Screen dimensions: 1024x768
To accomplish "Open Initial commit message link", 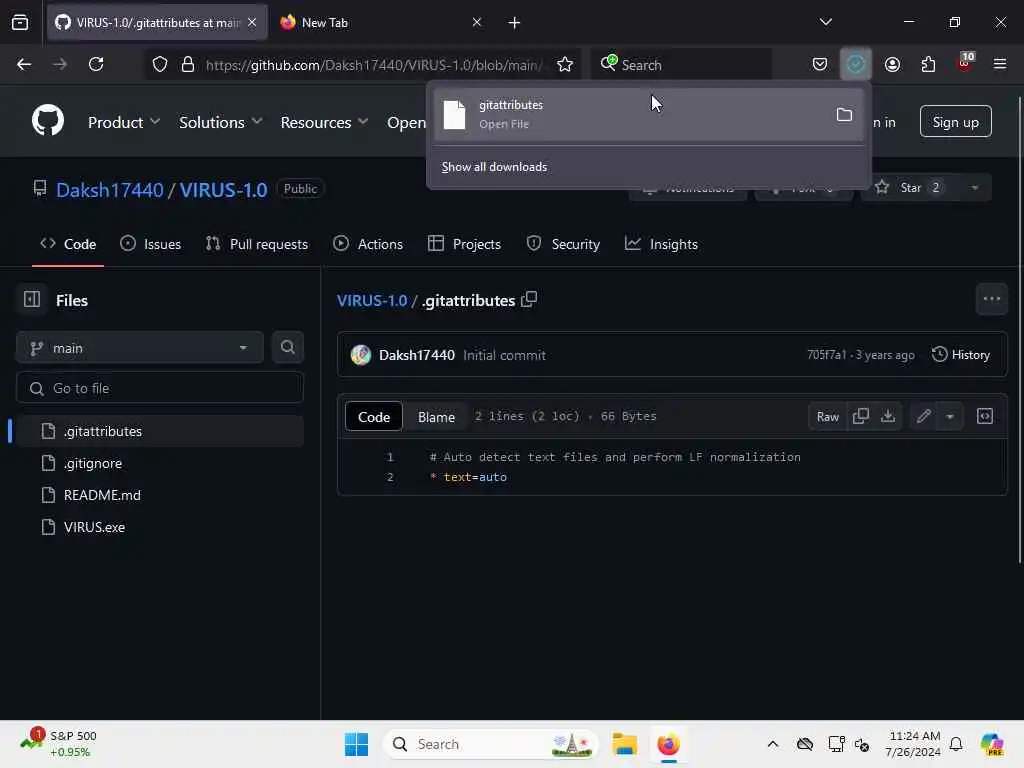I will click(504, 355).
